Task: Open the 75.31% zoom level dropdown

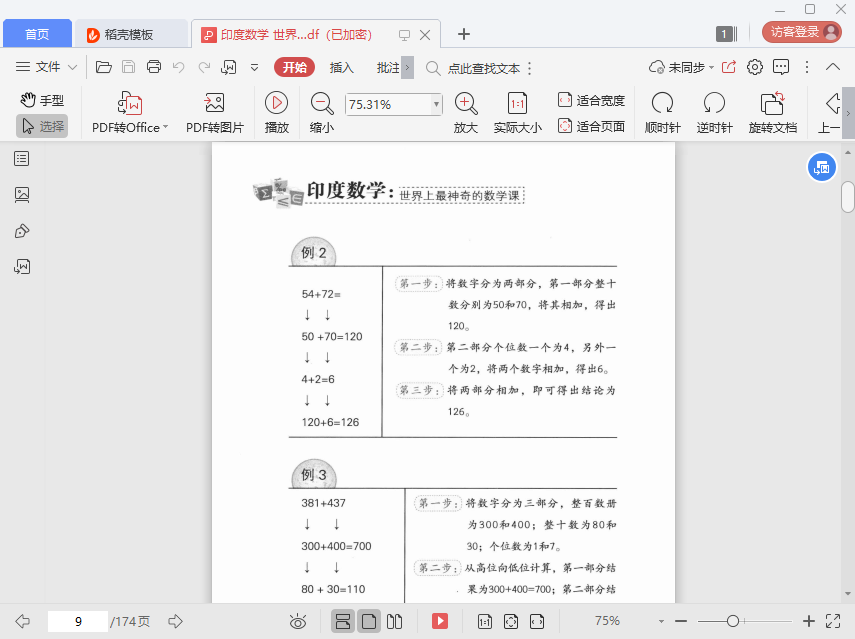Action: pos(436,104)
